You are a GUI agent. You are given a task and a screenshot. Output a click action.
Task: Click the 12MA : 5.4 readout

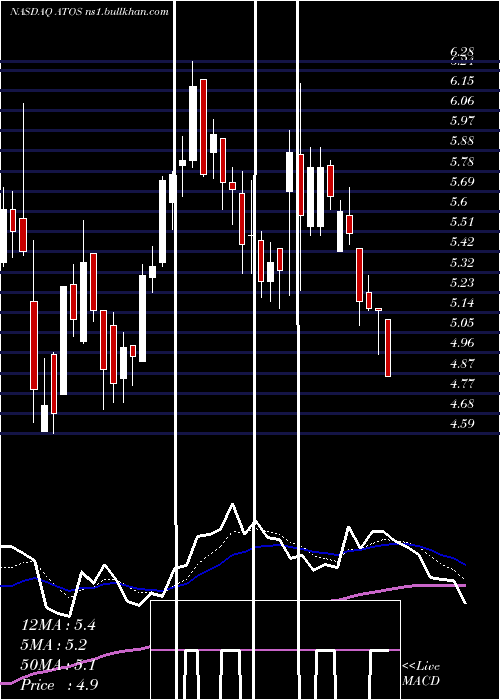pos(58,625)
